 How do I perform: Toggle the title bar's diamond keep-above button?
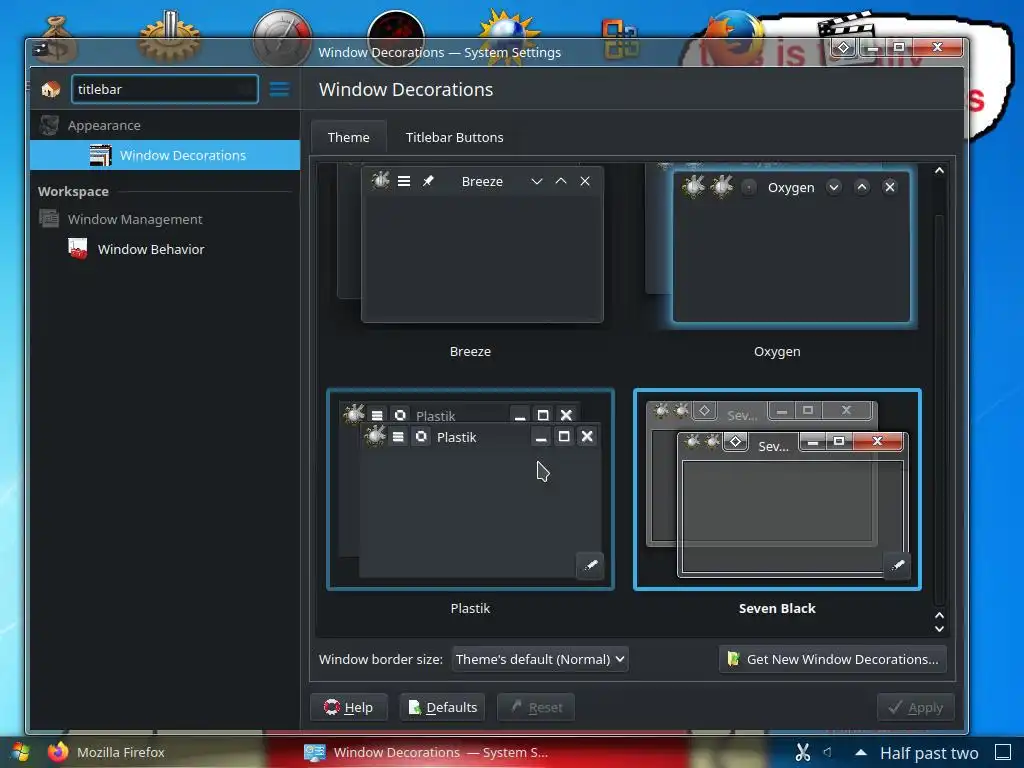tap(843, 48)
